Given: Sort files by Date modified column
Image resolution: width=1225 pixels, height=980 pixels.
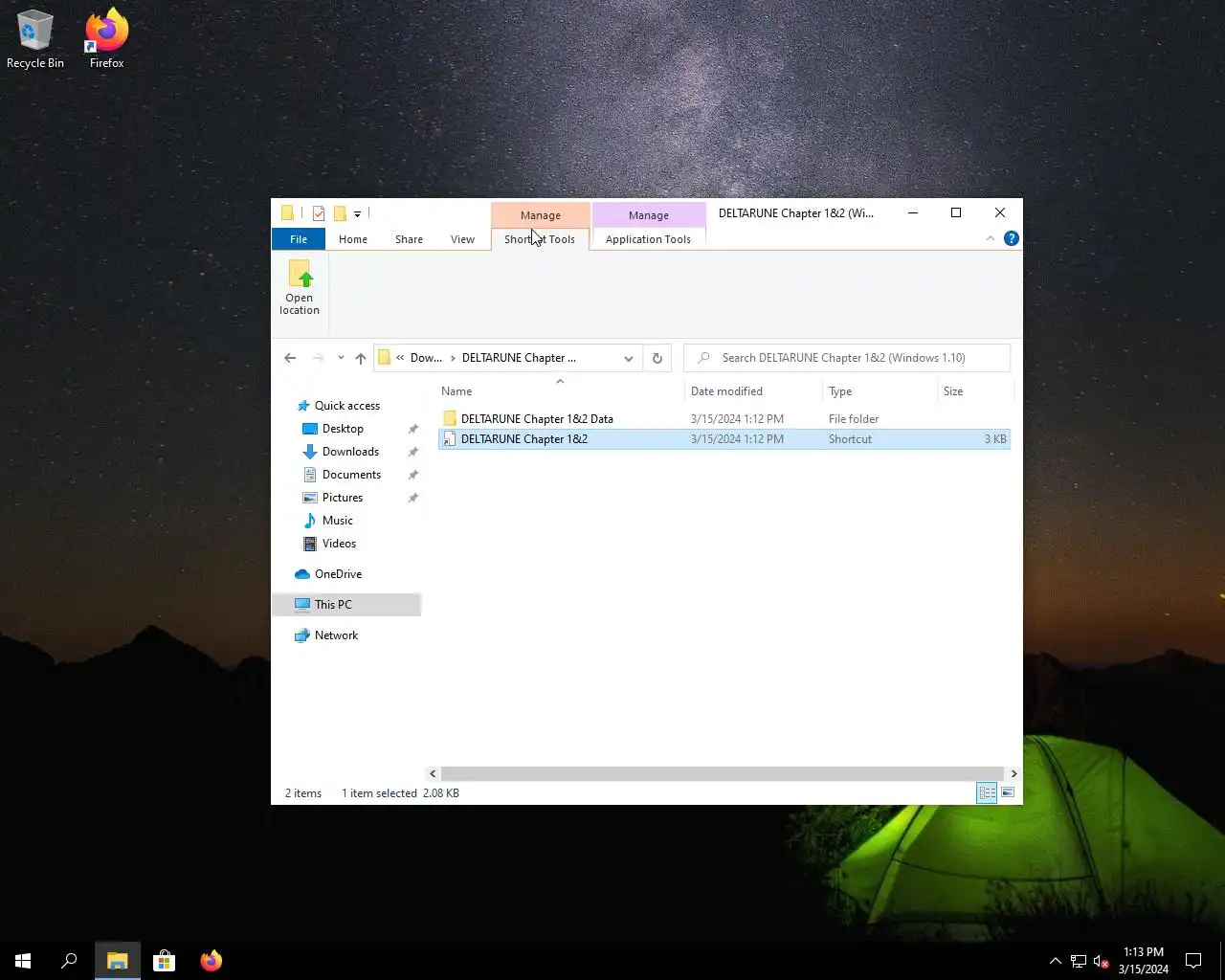Looking at the screenshot, I should point(753,391).
